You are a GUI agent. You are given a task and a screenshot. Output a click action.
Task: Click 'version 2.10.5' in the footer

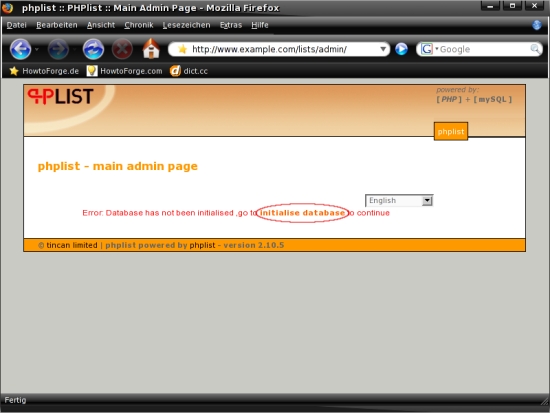pos(254,245)
